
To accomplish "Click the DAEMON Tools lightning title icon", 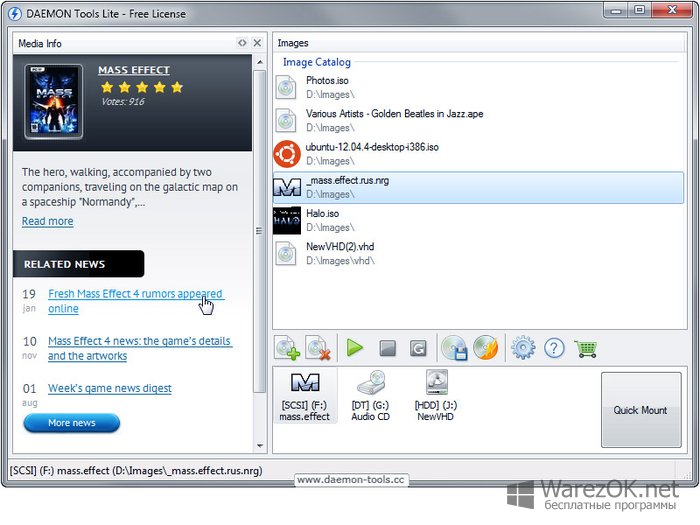I will (15, 14).
